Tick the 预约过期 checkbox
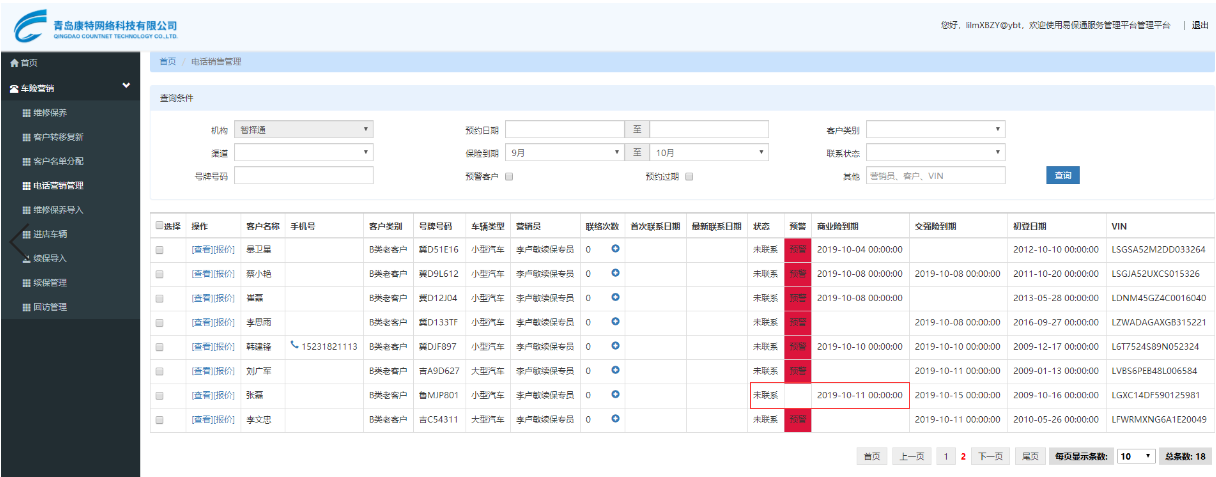Viewport: 1216px width, 477px height. click(689, 176)
